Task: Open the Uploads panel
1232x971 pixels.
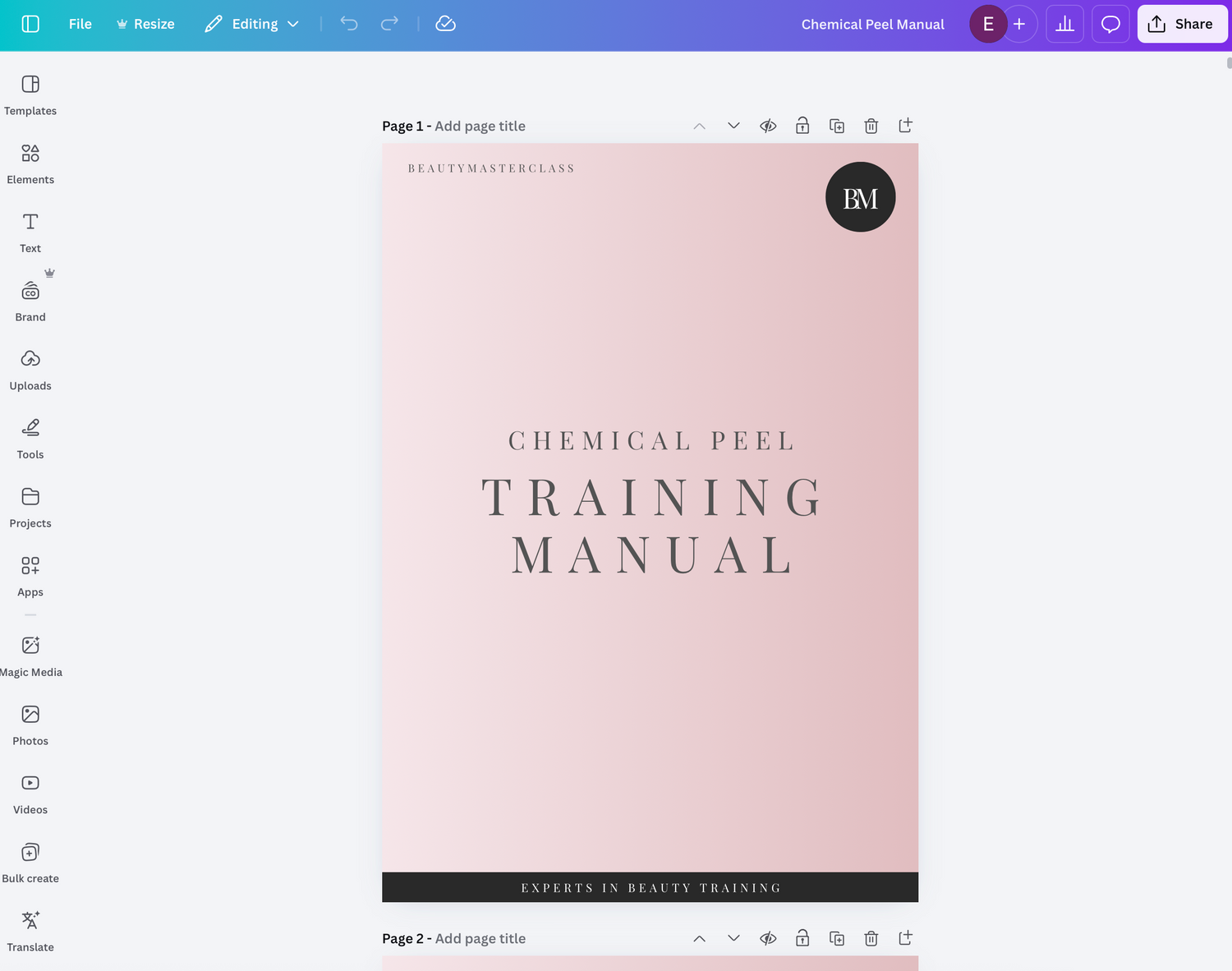Action: [30, 370]
